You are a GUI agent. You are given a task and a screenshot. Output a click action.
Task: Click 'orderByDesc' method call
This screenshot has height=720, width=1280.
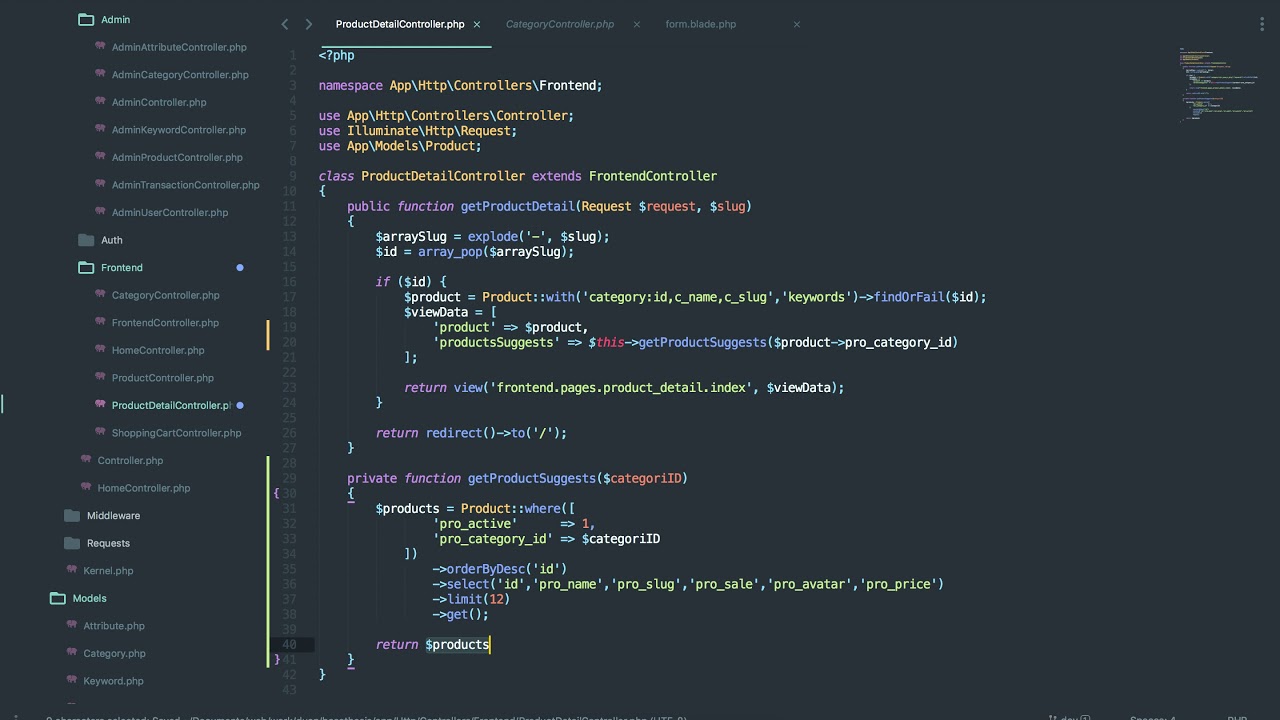point(485,569)
